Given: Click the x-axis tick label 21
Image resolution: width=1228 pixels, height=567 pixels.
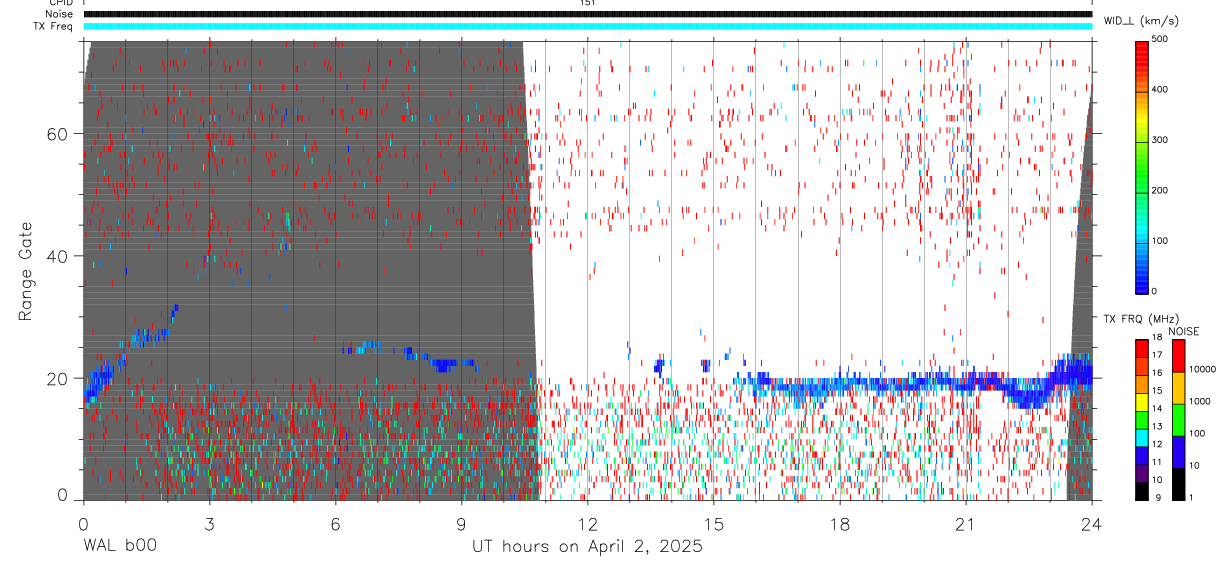Looking at the screenshot, I should click(965, 524).
